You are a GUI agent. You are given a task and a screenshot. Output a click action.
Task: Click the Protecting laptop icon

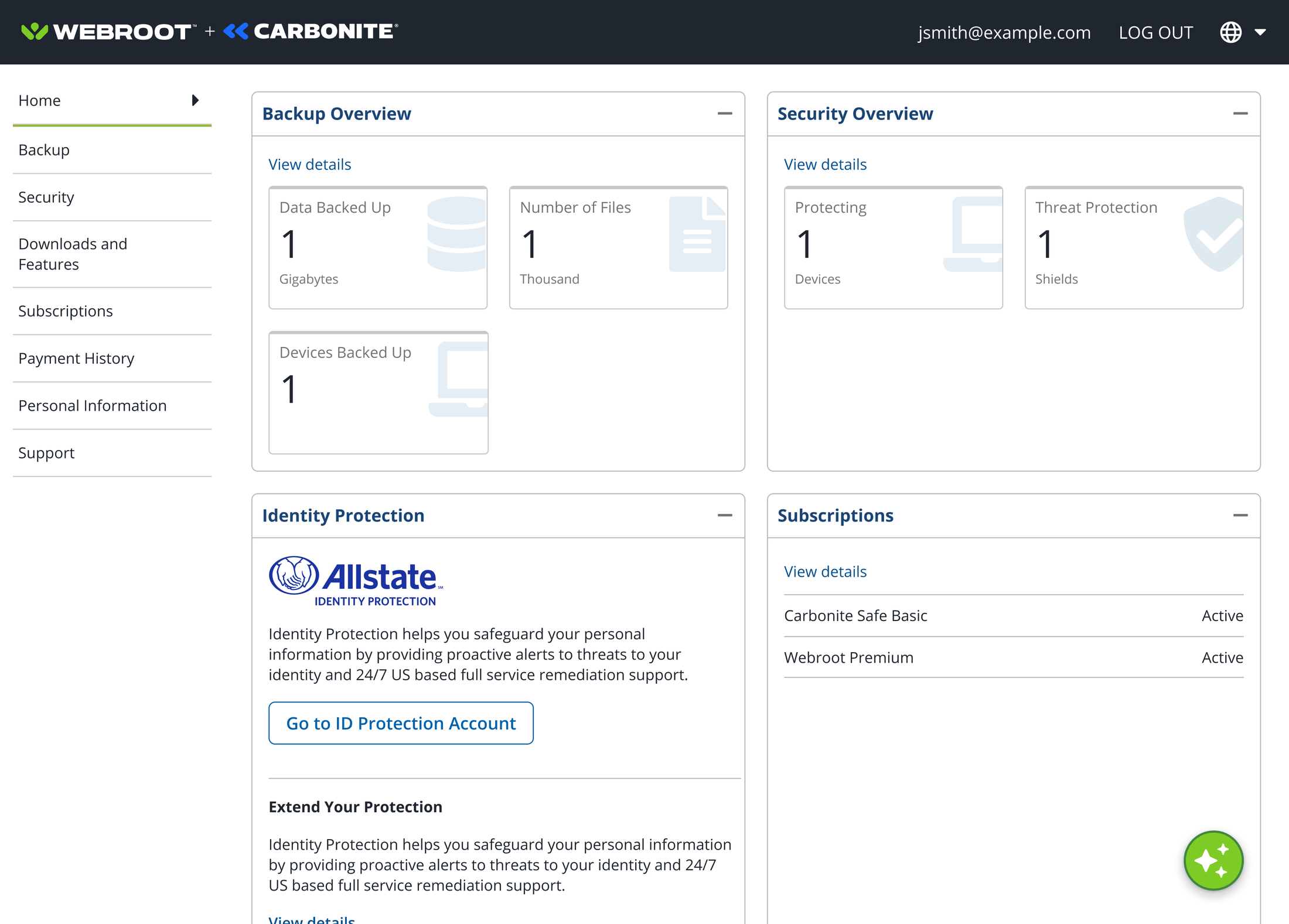pos(973,234)
